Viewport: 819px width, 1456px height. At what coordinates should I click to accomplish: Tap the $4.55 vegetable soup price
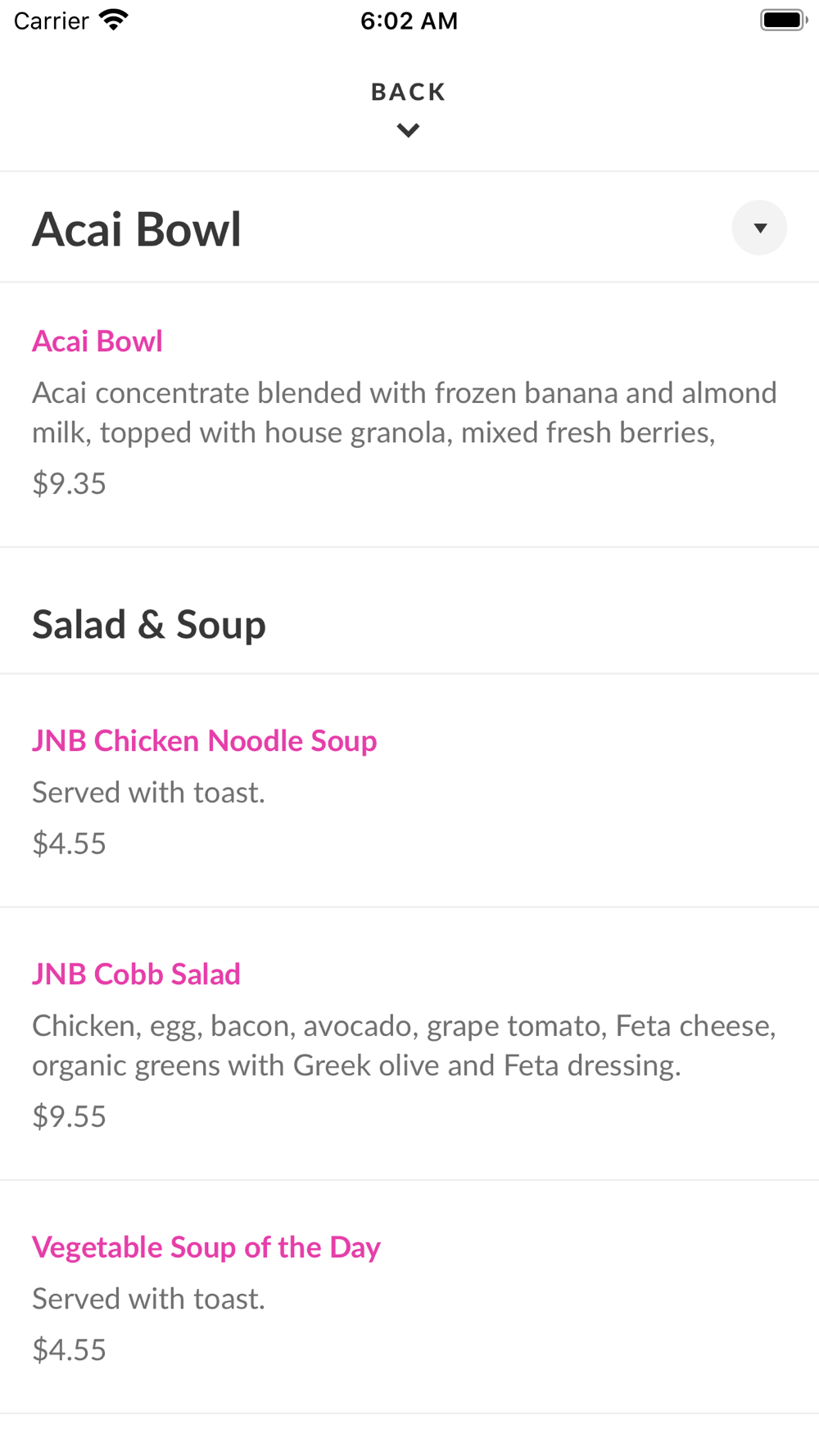(x=70, y=1350)
